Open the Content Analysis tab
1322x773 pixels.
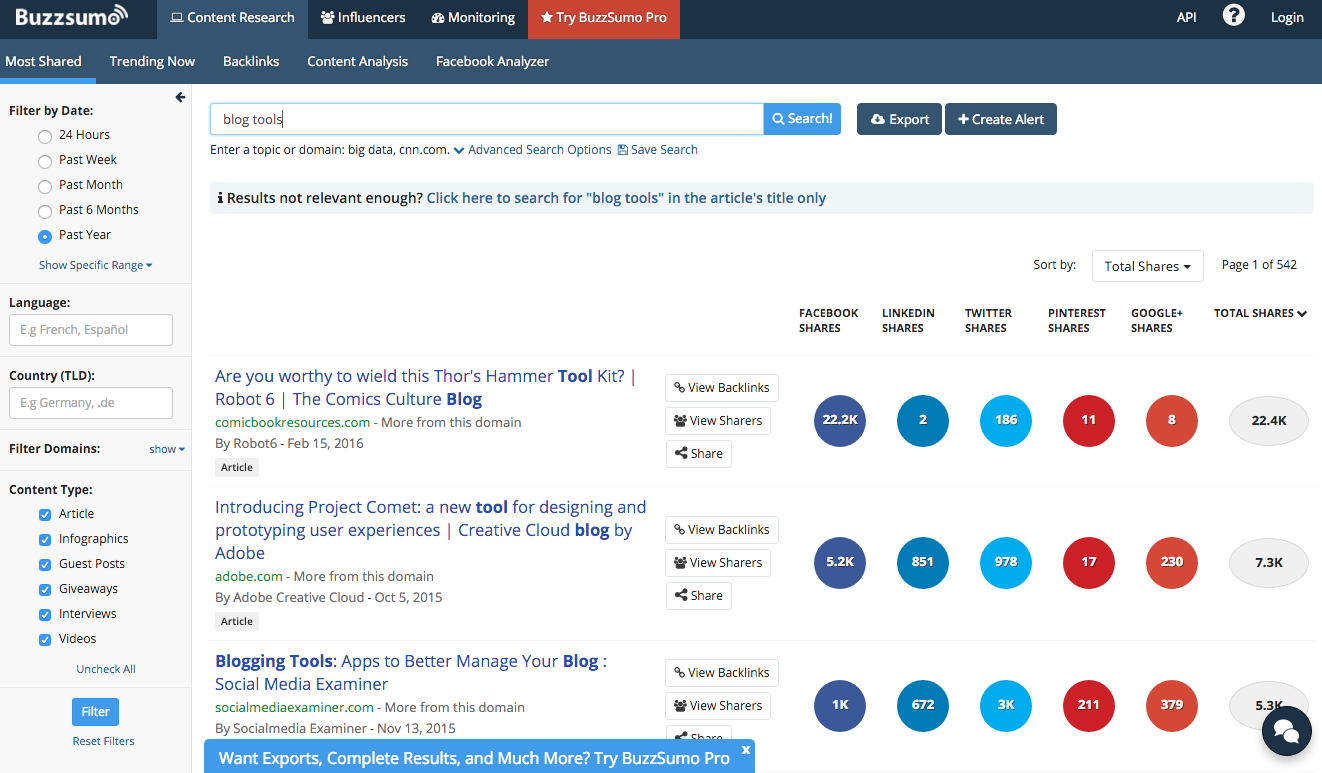[x=357, y=61]
